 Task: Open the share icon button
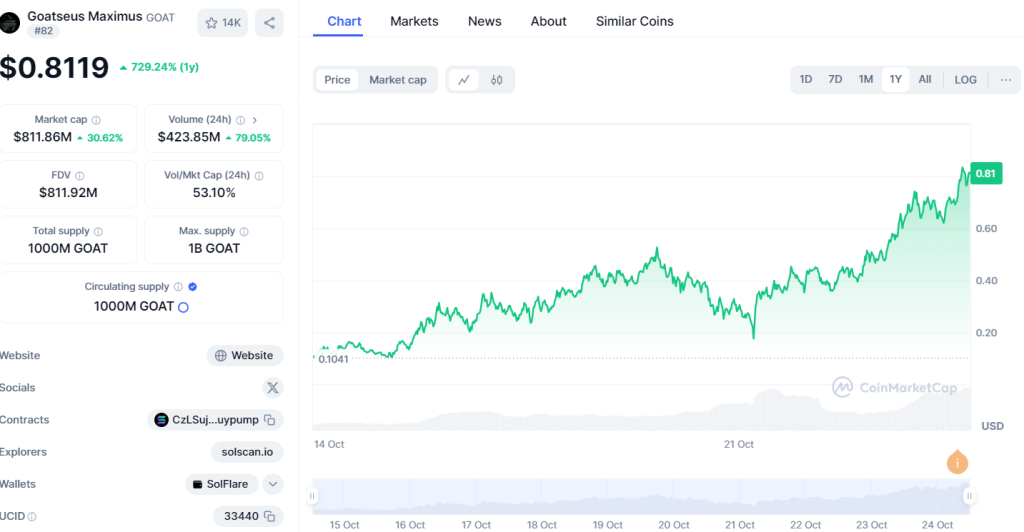pos(269,23)
